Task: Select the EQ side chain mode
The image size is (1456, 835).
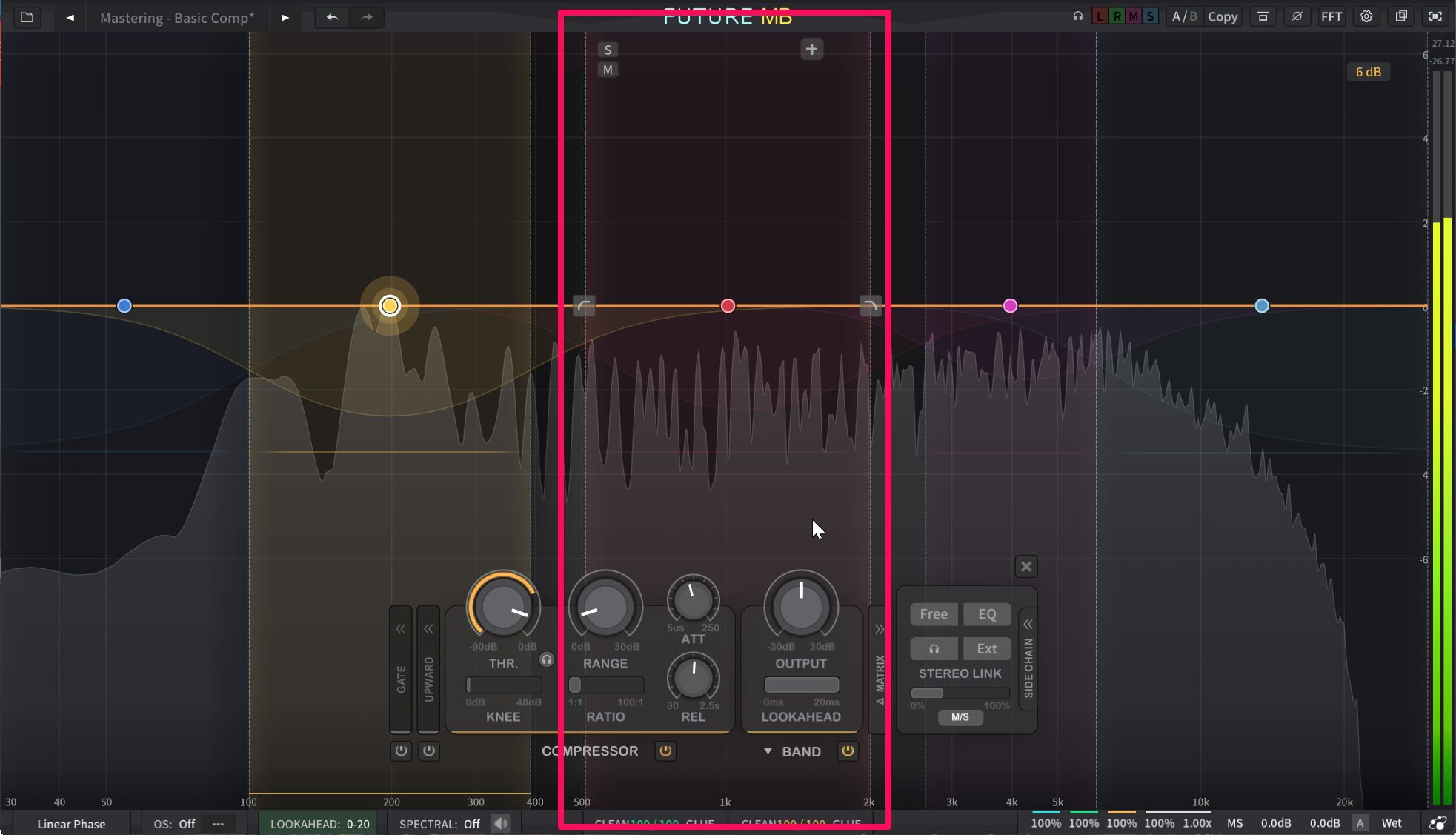Action: pyautogui.click(x=987, y=614)
